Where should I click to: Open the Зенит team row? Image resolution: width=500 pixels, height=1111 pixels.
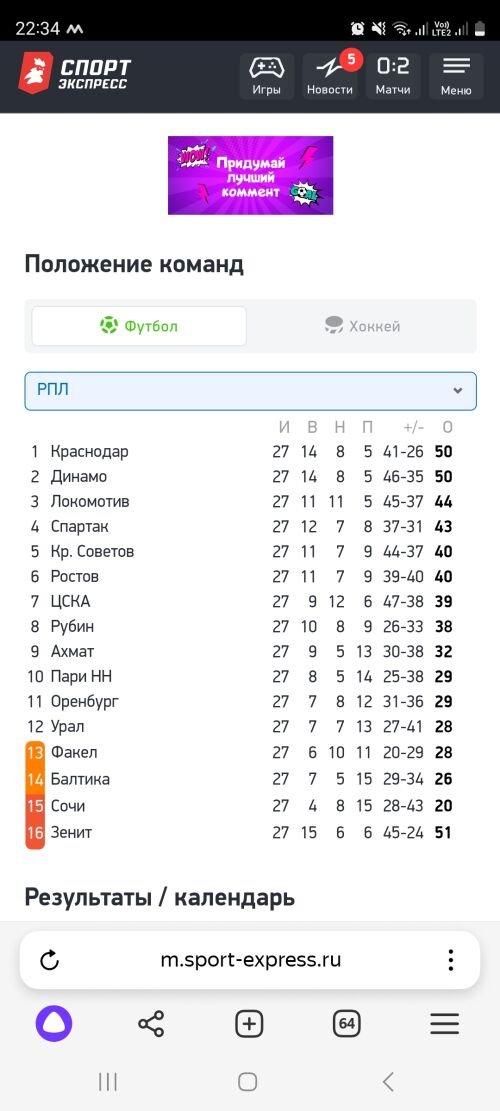click(x=241, y=833)
